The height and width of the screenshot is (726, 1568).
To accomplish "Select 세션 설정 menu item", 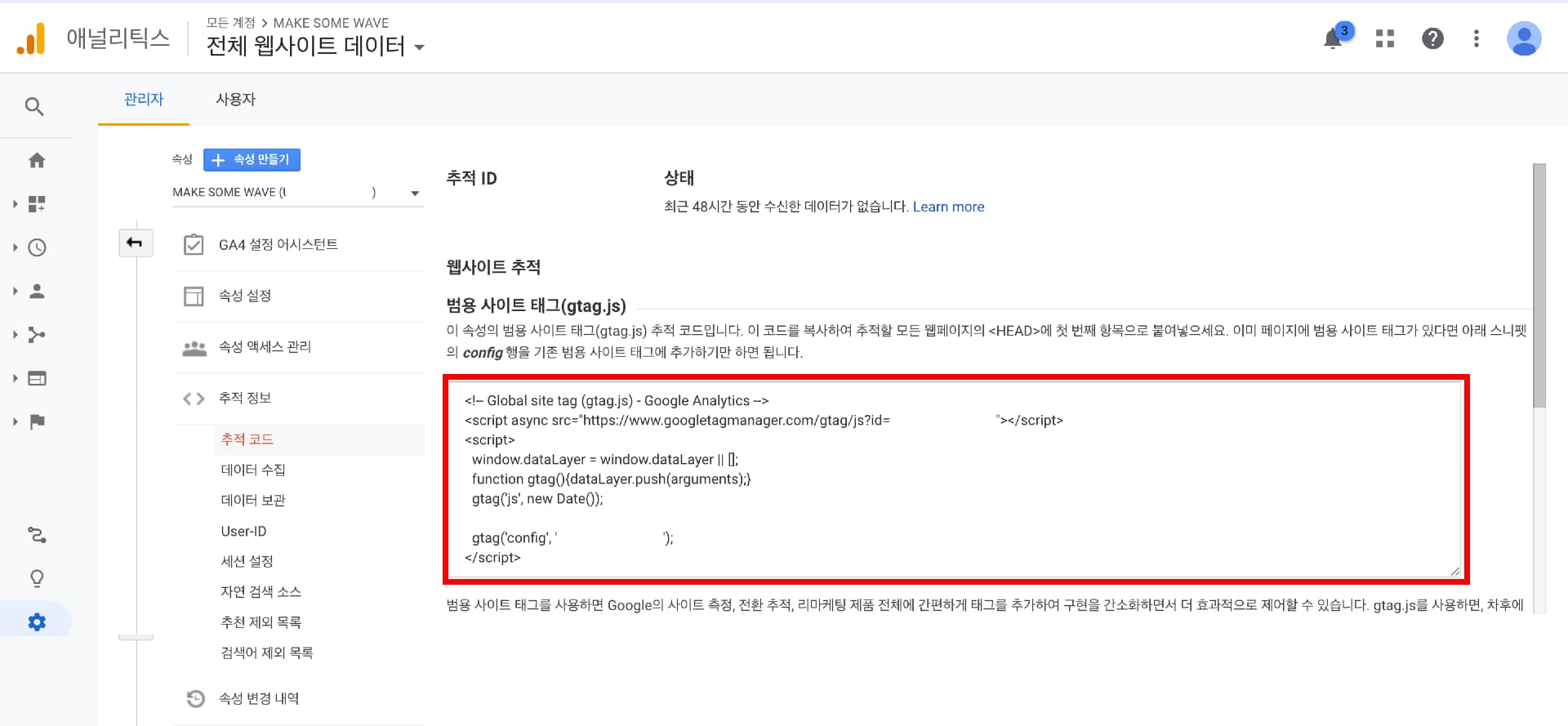I will pos(247,561).
